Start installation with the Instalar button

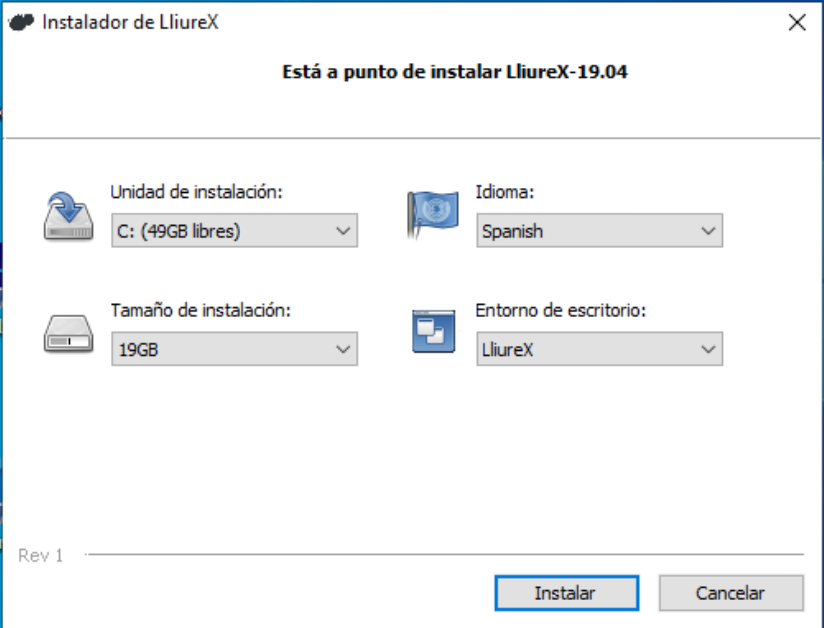click(566, 593)
